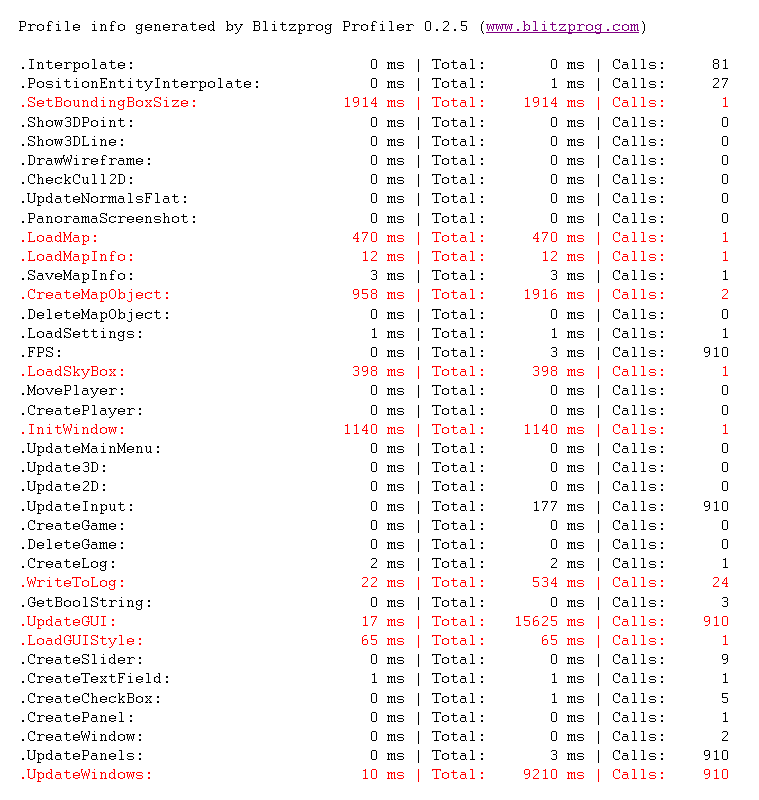Select the '.UpdateNormalsFlat:' label
The width and height of the screenshot is (759, 800).
104,198
